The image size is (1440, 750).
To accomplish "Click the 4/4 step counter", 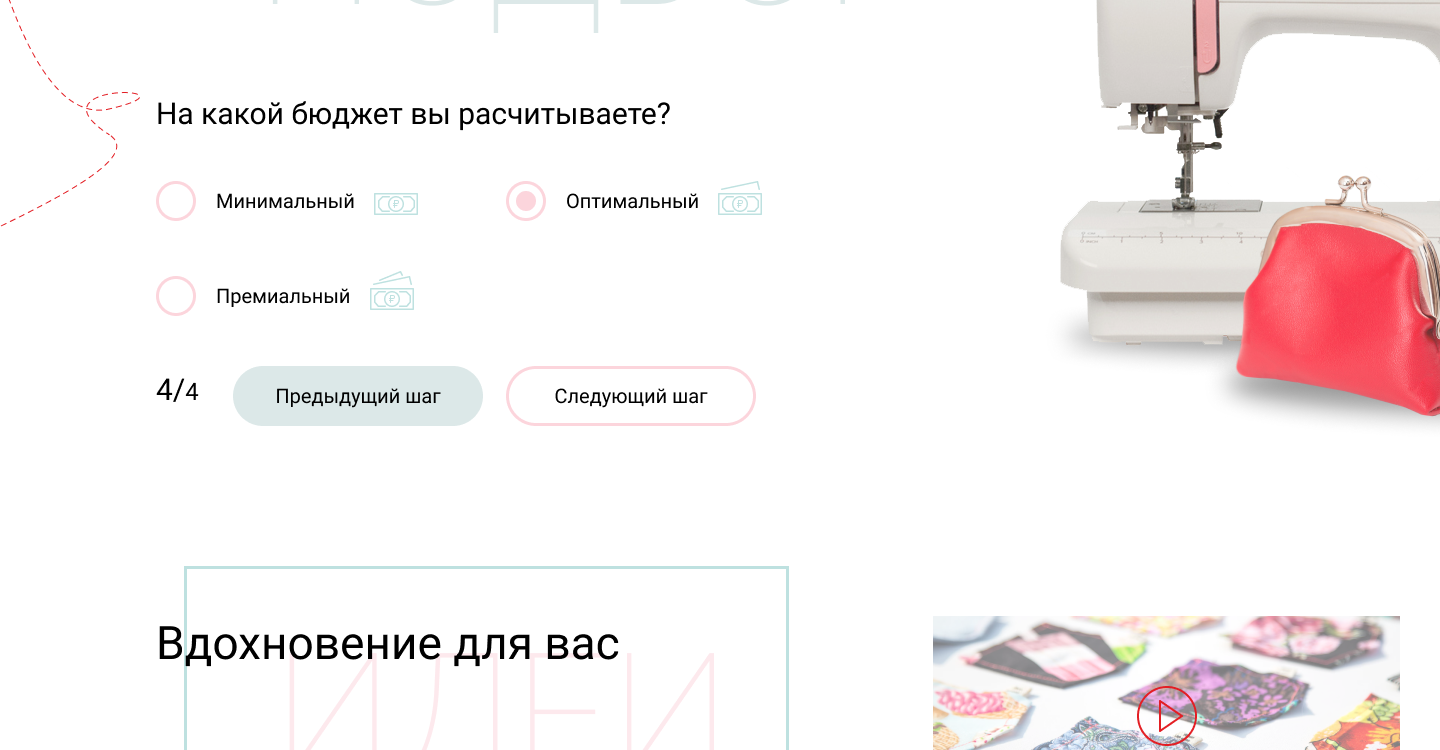I will (177, 391).
